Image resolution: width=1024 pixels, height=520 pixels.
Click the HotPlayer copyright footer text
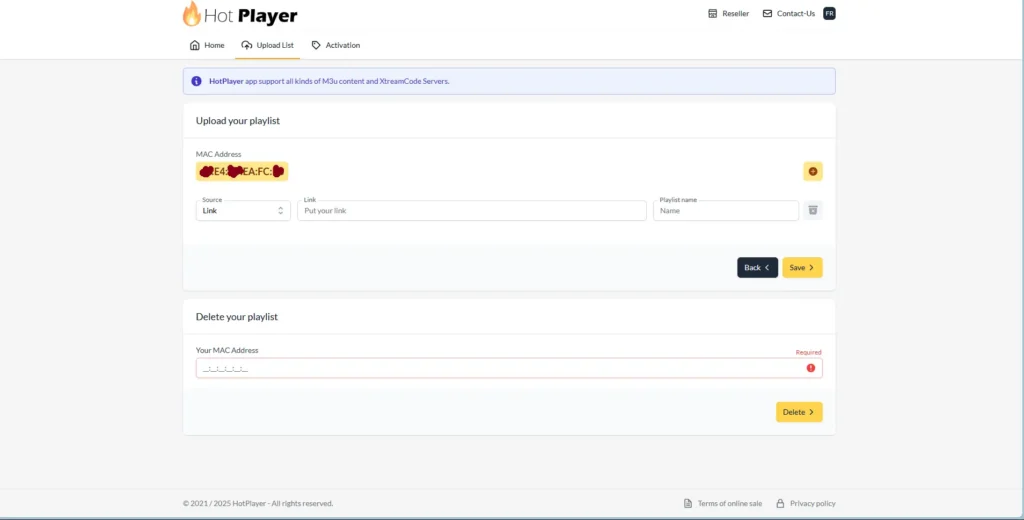(258, 504)
